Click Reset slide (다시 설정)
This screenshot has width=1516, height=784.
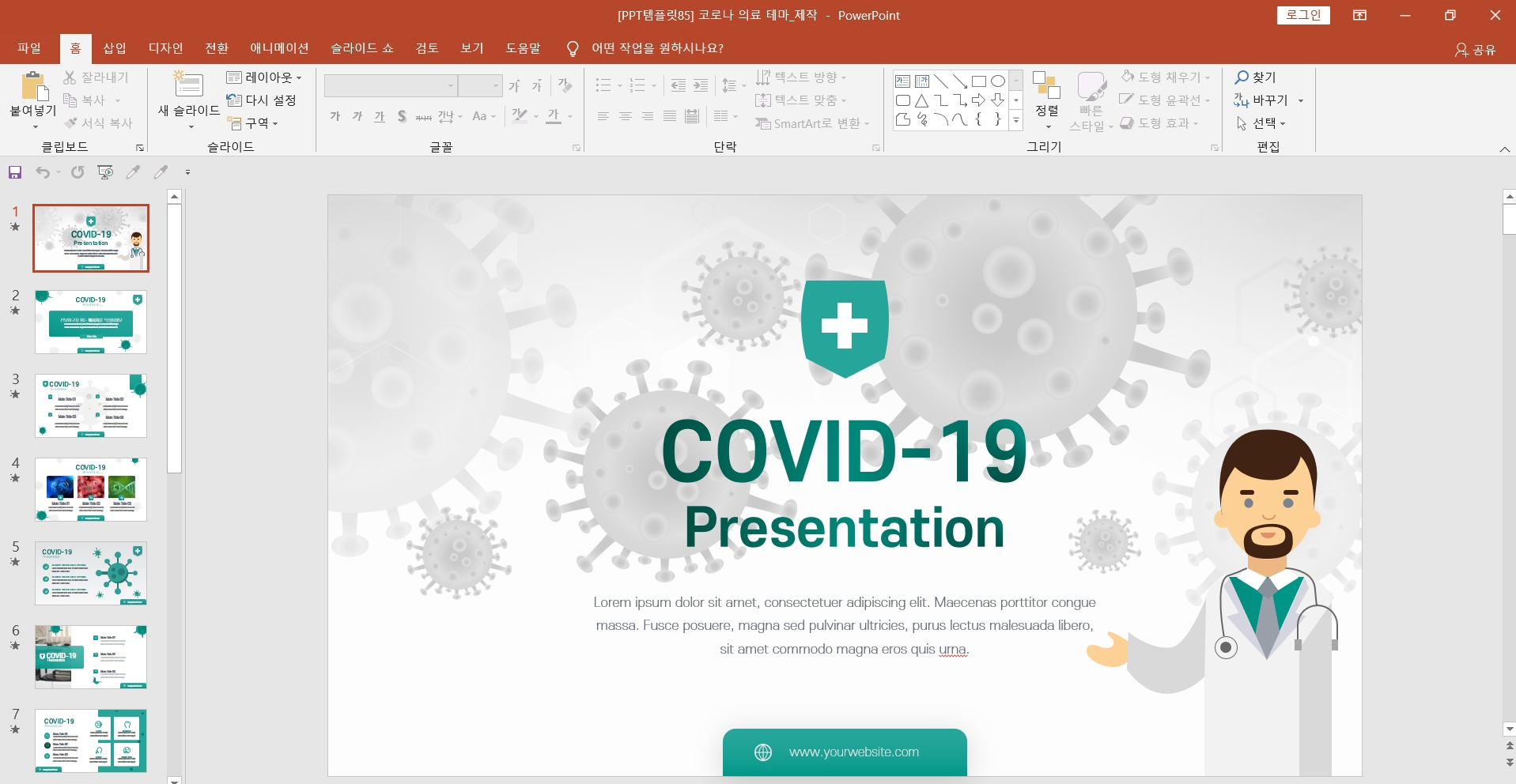coord(262,100)
